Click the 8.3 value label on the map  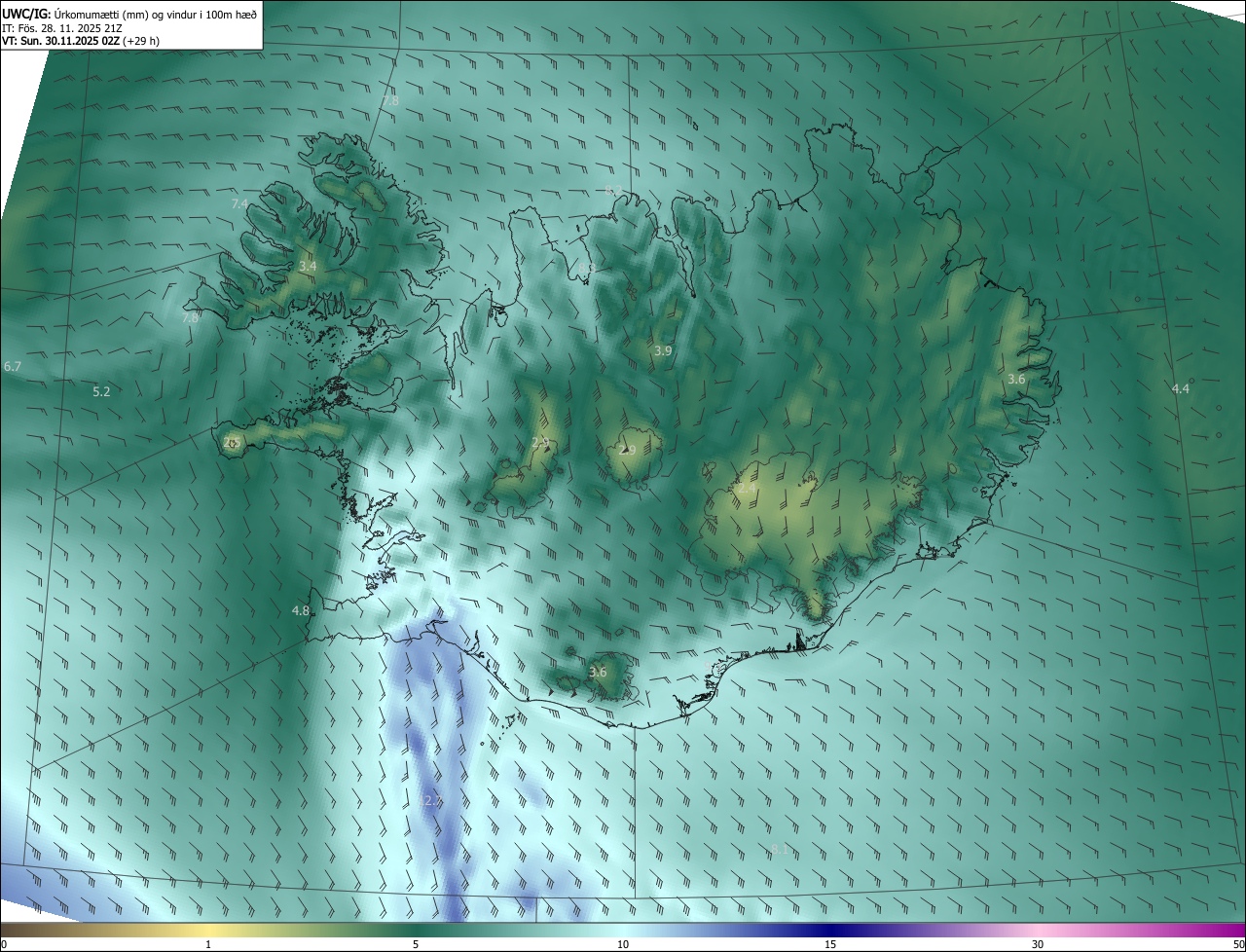586,268
